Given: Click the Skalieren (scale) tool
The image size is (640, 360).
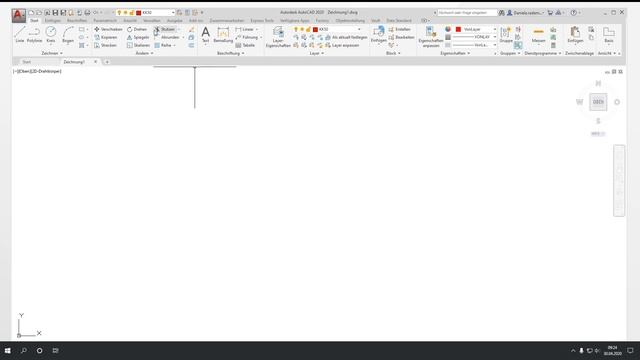Looking at the screenshot, I should [x=138, y=45].
